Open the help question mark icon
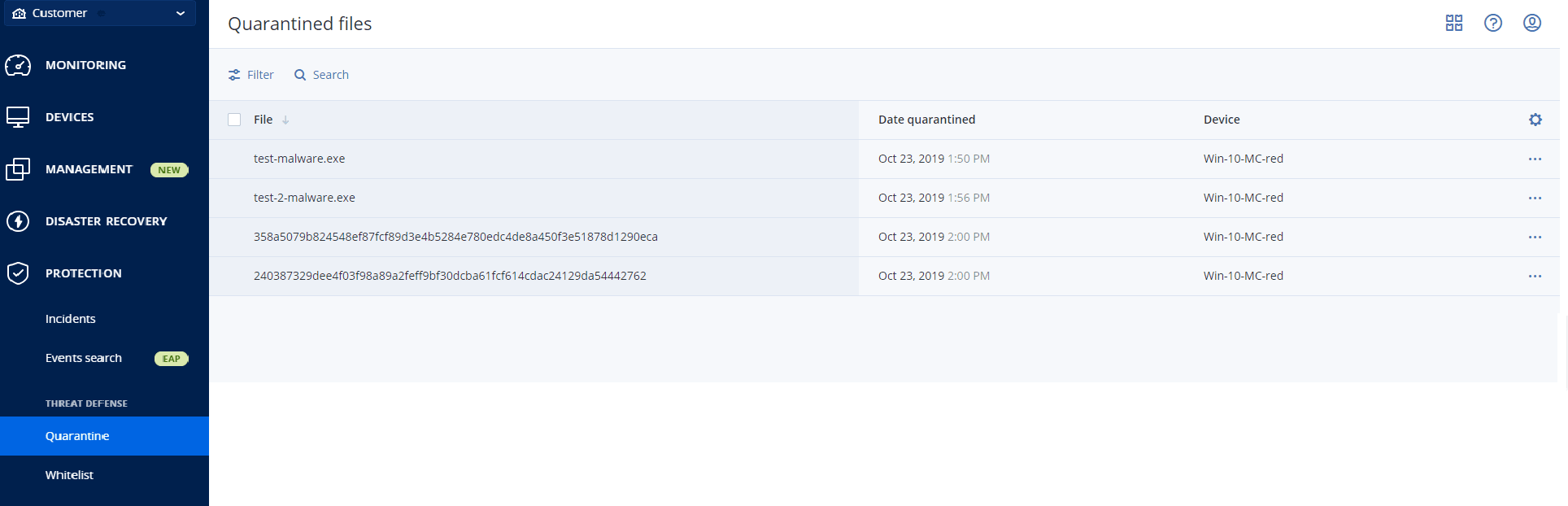This screenshot has height=506, width=1568. (x=1493, y=23)
